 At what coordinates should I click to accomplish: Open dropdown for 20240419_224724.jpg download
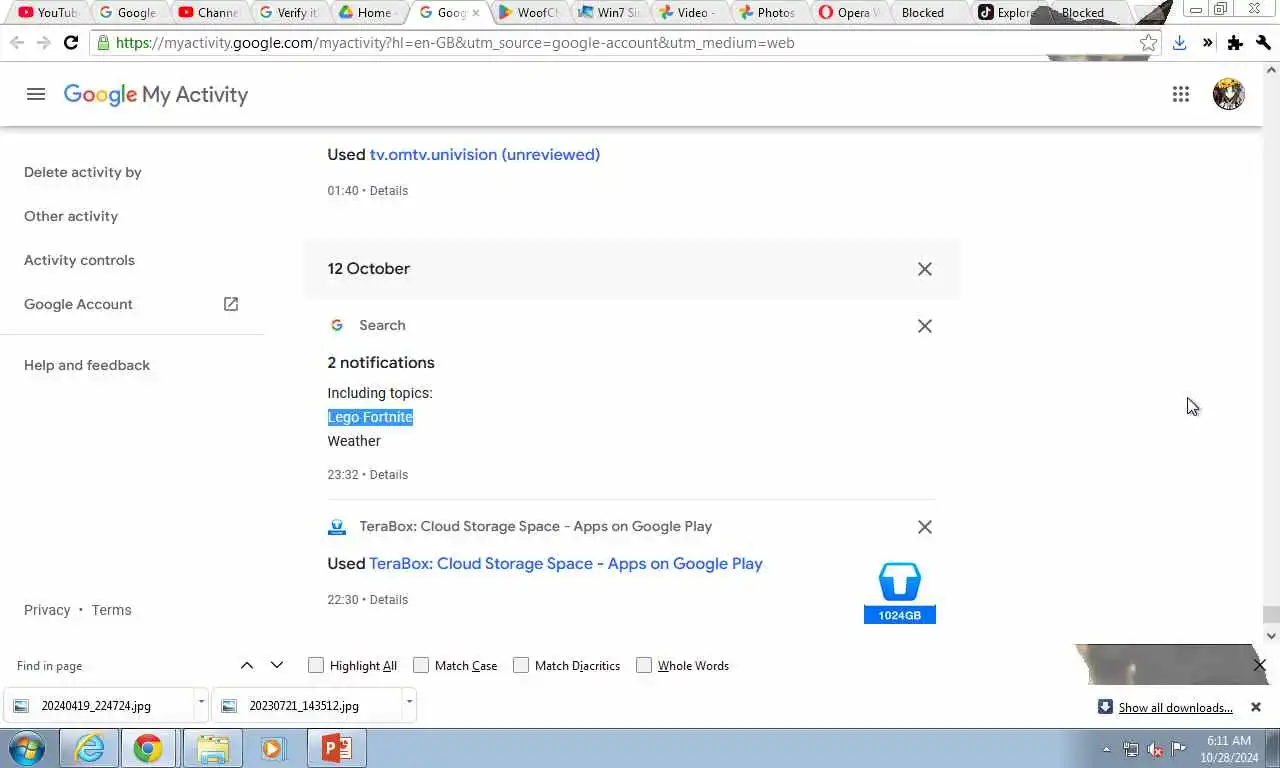pyautogui.click(x=201, y=704)
